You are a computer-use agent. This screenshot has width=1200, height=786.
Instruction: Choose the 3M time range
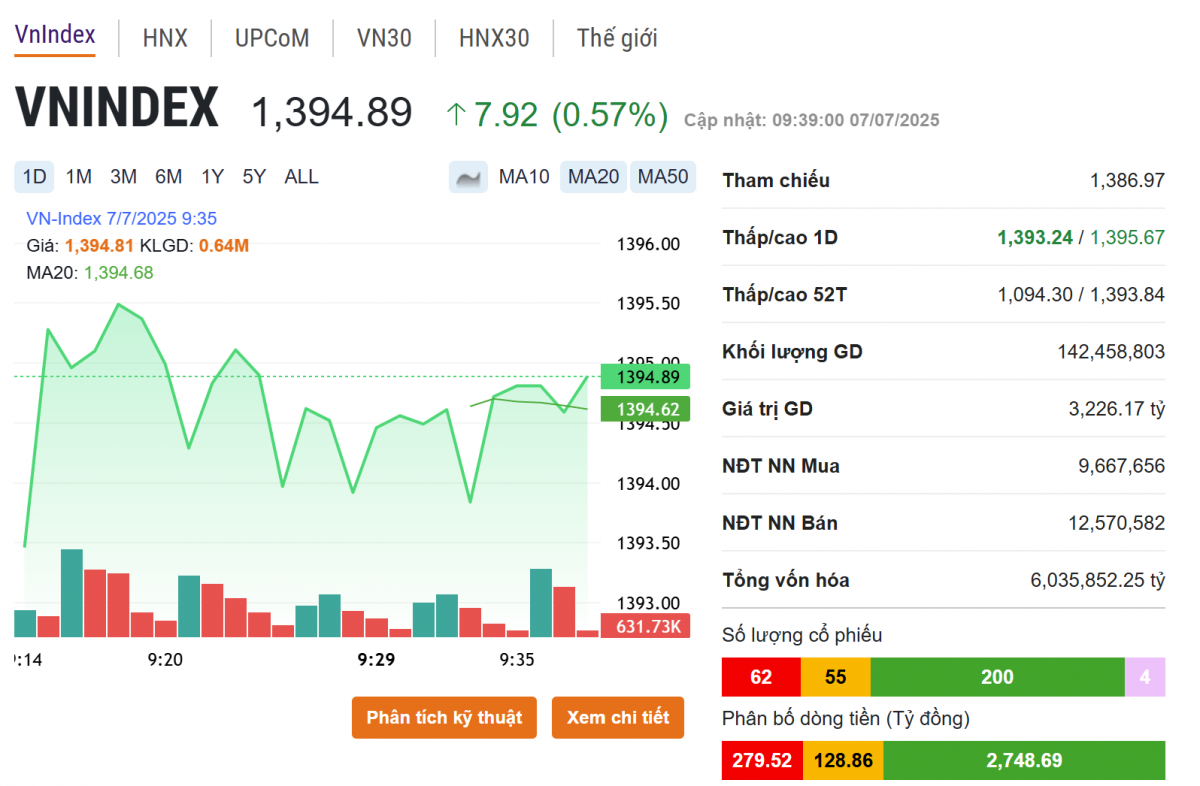click(x=124, y=177)
